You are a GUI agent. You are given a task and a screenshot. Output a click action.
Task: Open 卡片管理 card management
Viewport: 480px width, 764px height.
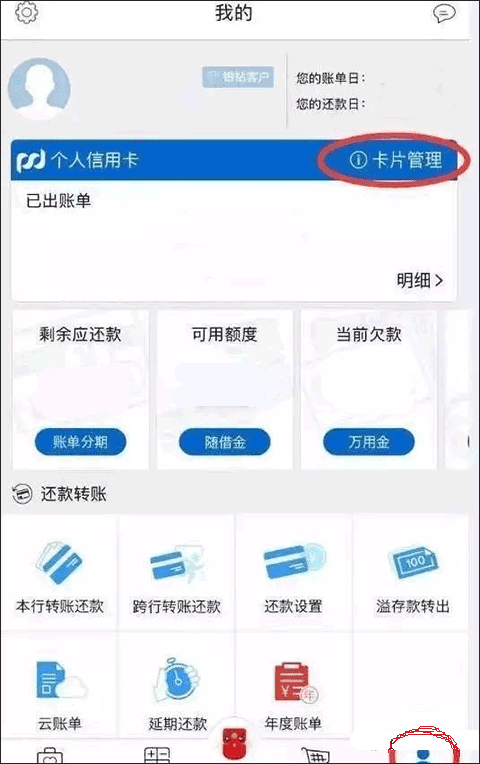tap(395, 159)
